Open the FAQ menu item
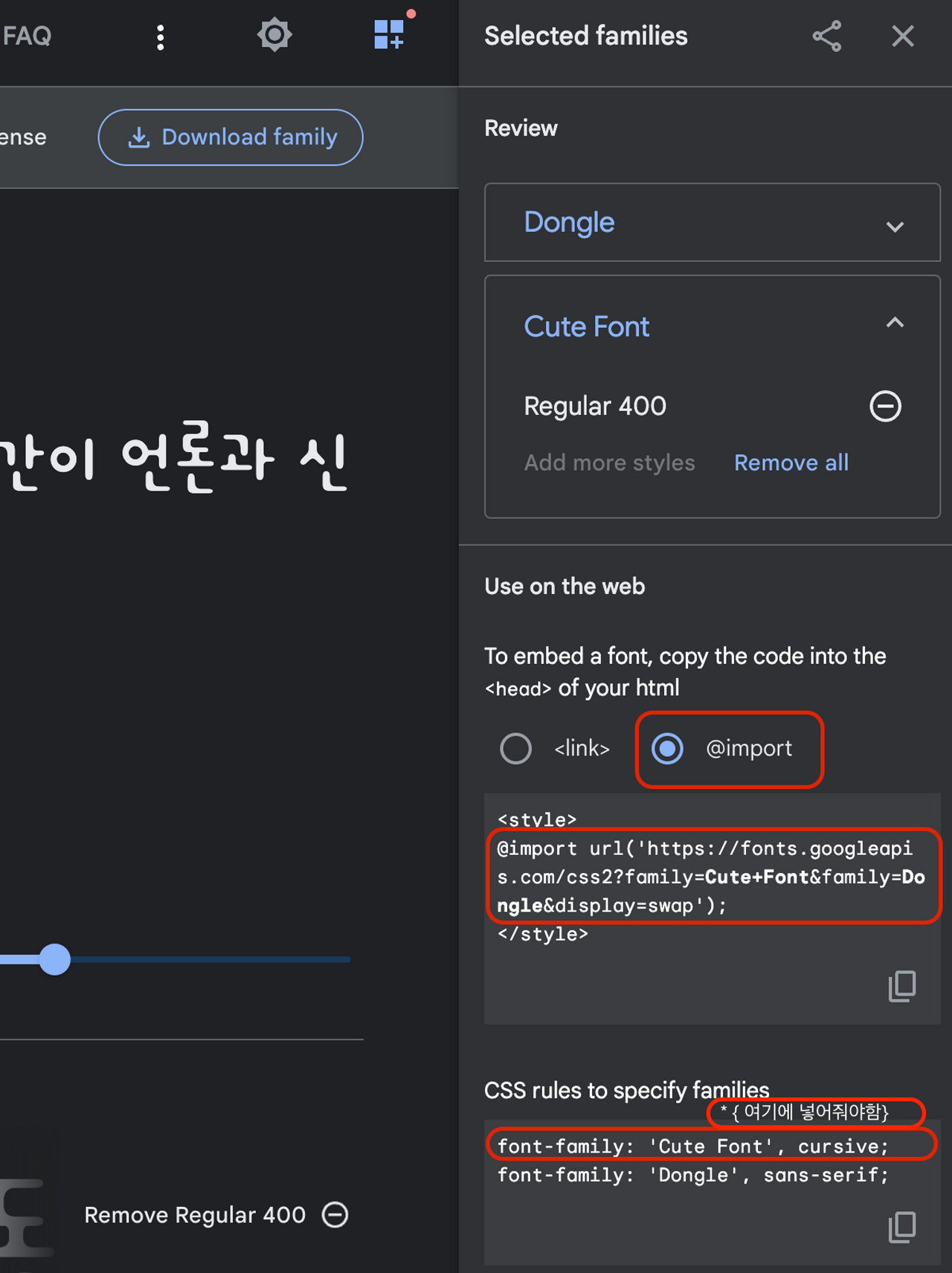 tap(27, 36)
